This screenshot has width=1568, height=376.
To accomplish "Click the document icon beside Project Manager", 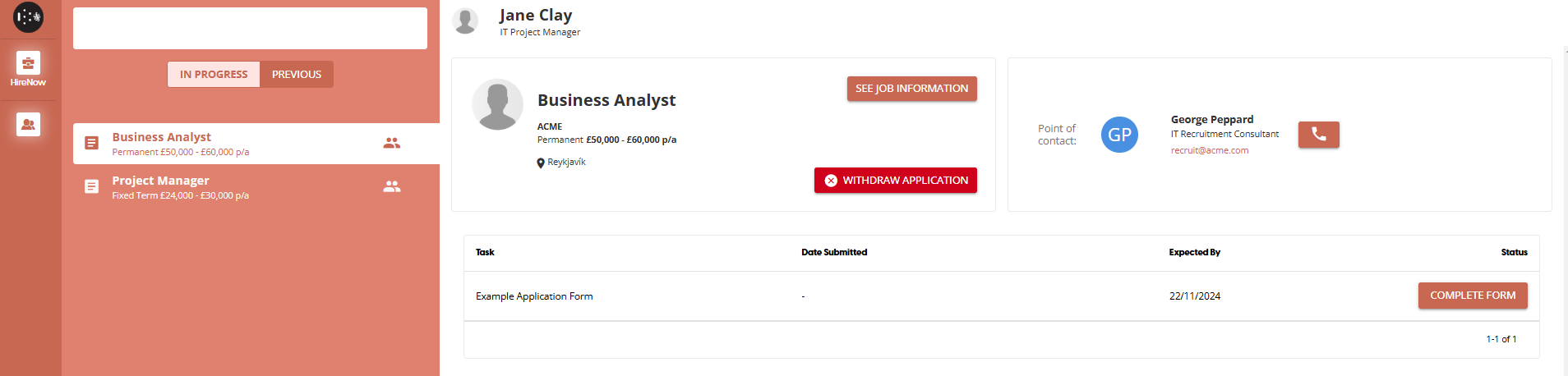I will point(92,186).
